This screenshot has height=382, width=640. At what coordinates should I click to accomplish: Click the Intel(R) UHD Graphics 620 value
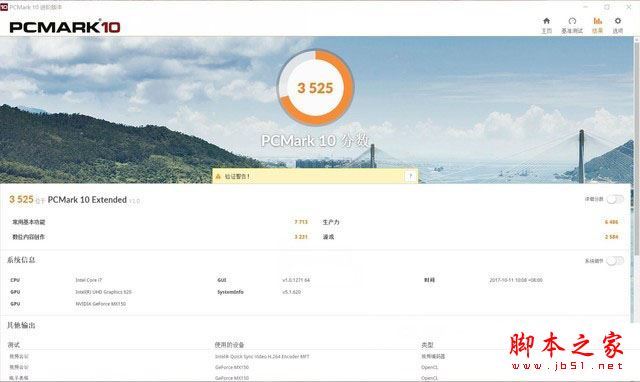(x=103, y=292)
